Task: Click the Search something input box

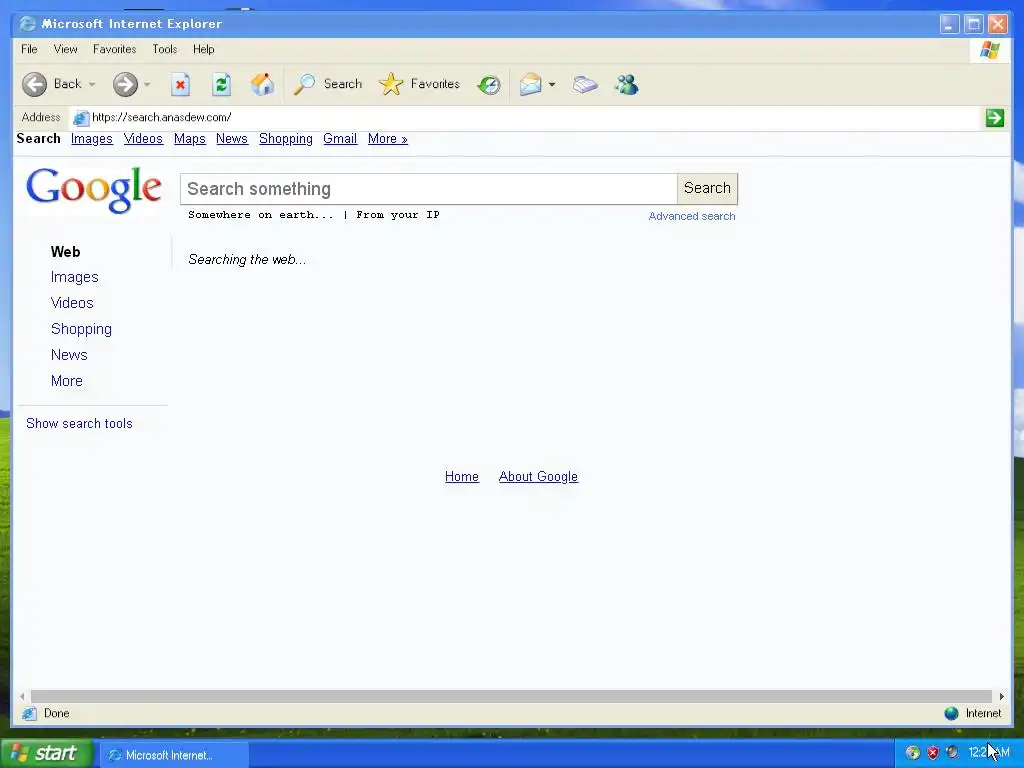Action: point(429,189)
